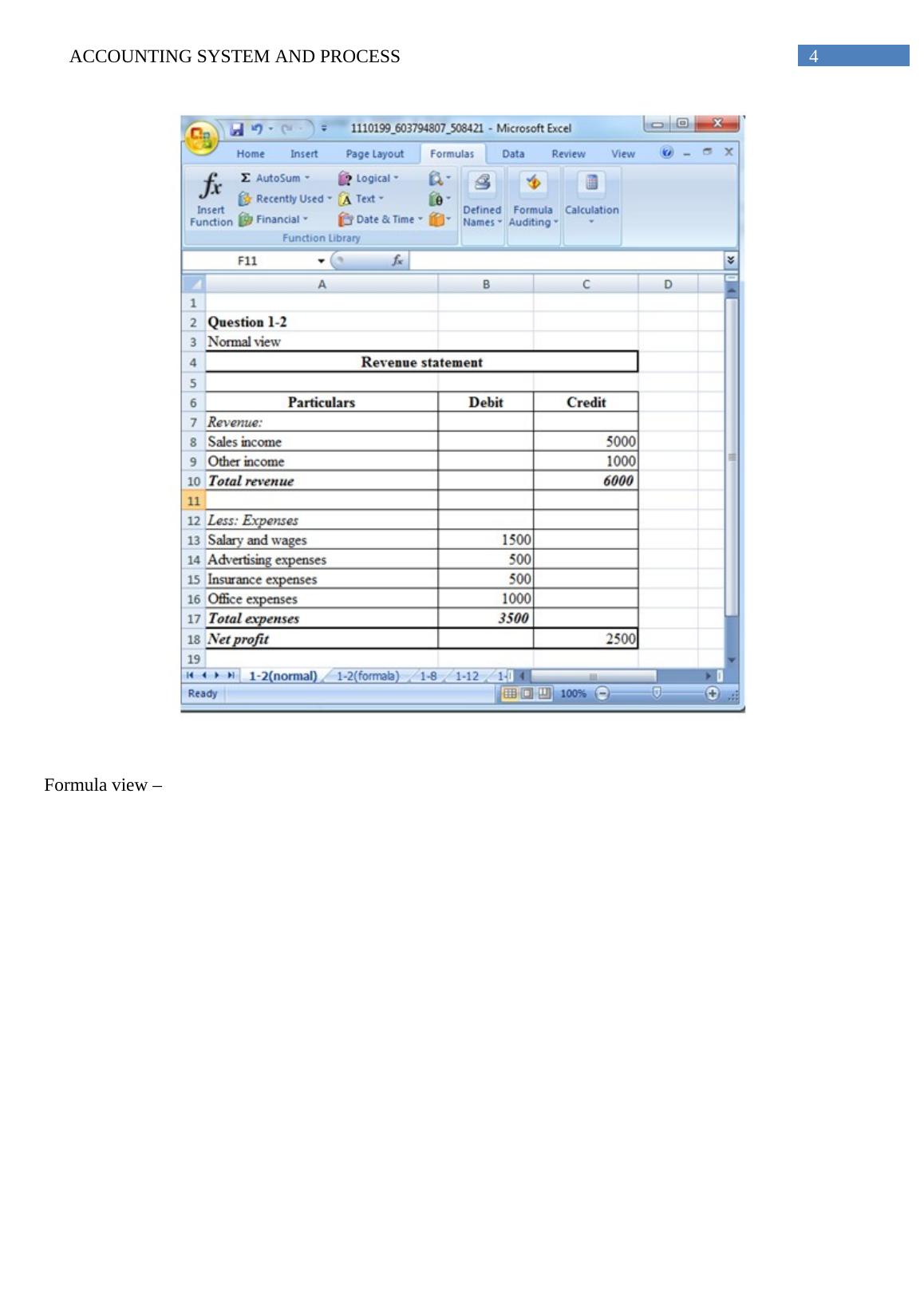The height and width of the screenshot is (1307, 924).
Task: Click the Save icon in quick access toolbar
Action: tap(237, 128)
